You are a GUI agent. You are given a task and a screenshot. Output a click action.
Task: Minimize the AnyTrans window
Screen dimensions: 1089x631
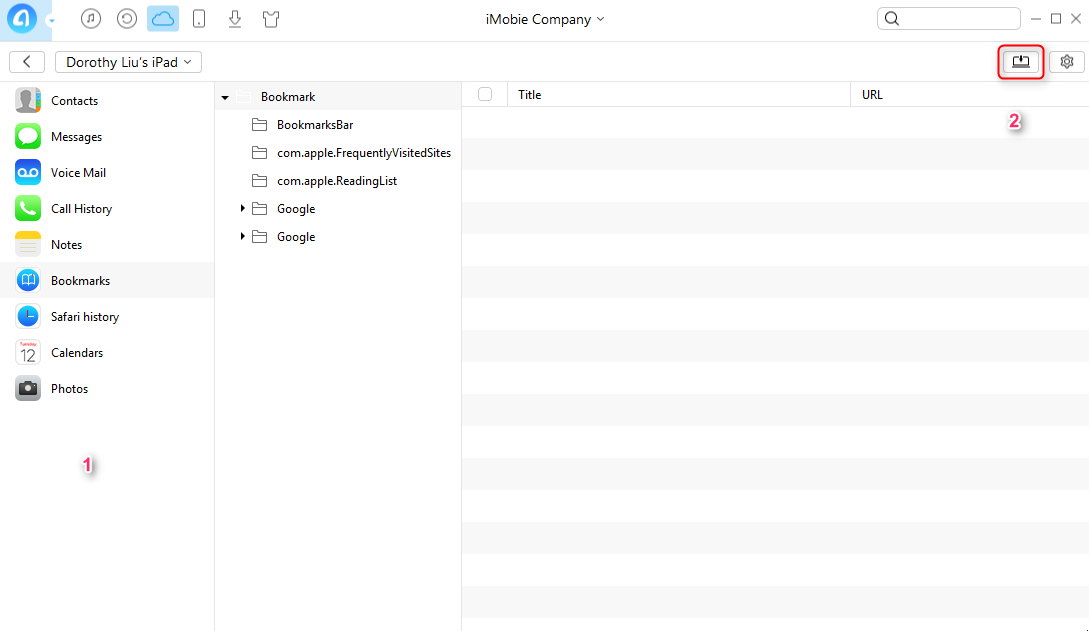point(1036,19)
